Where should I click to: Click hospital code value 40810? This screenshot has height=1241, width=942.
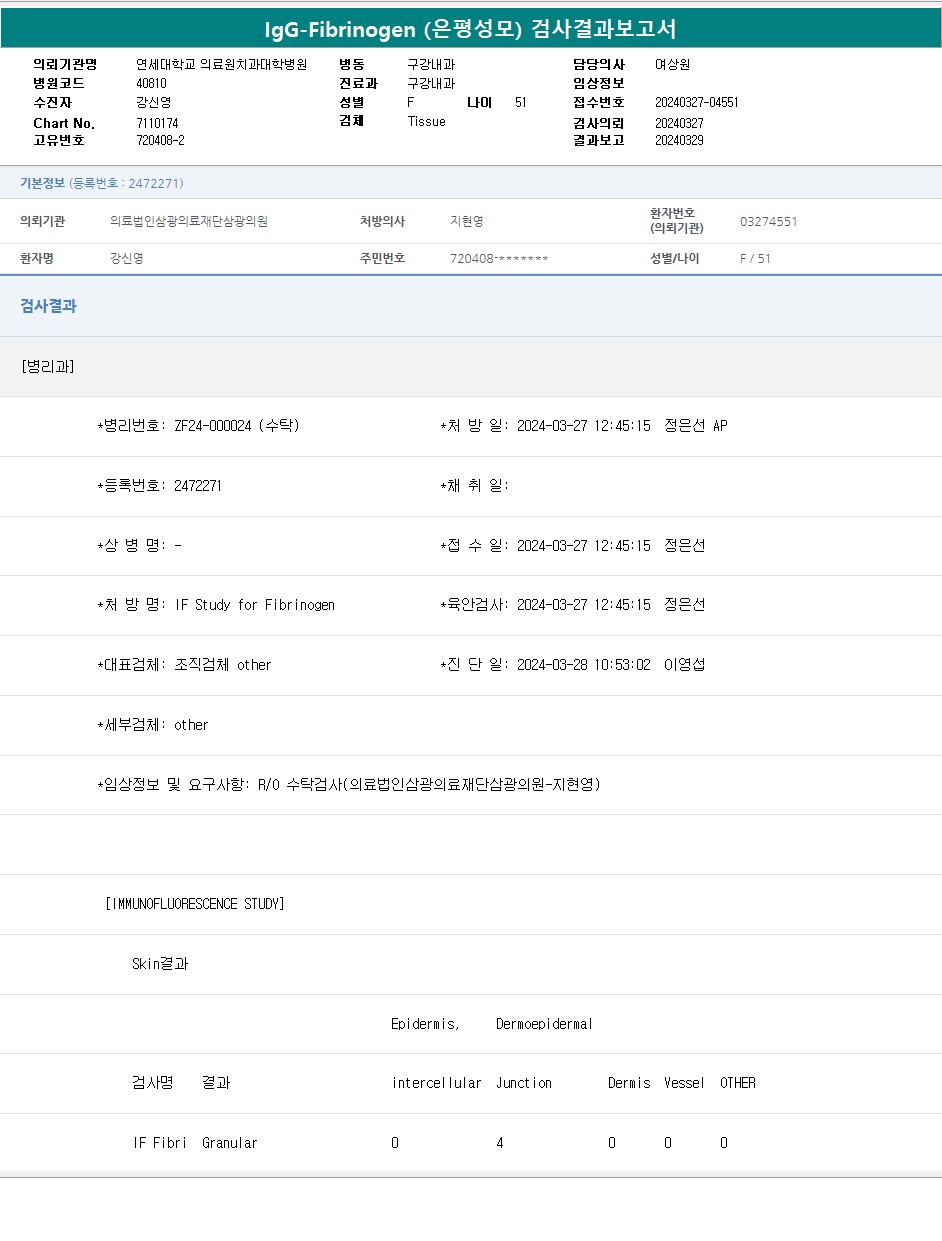point(151,83)
